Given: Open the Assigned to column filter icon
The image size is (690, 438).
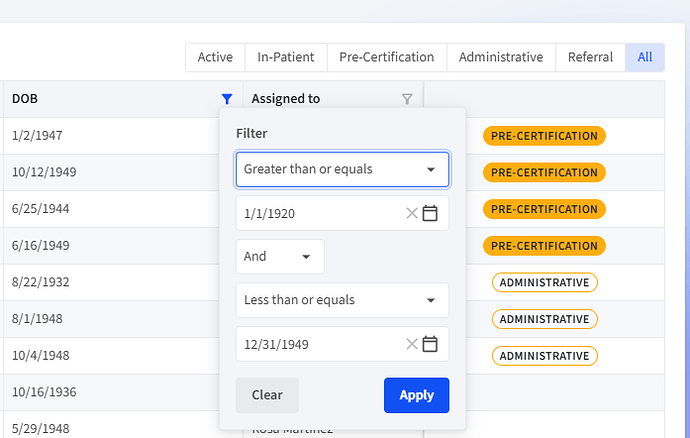Looking at the screenshot, I should 407,99.
